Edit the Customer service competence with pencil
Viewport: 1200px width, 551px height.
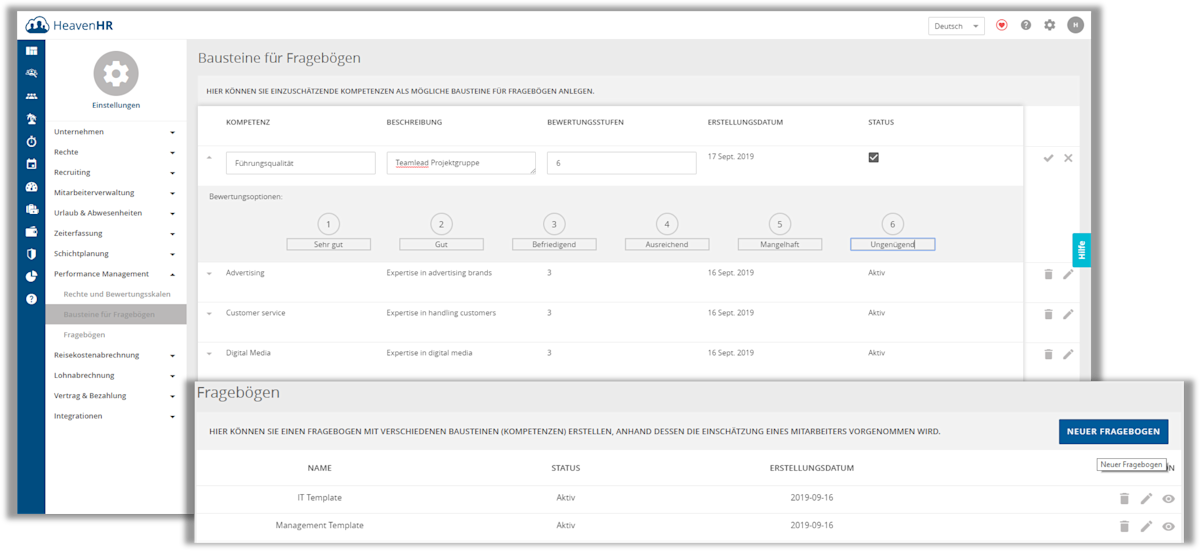click(x=1068, y=314)
